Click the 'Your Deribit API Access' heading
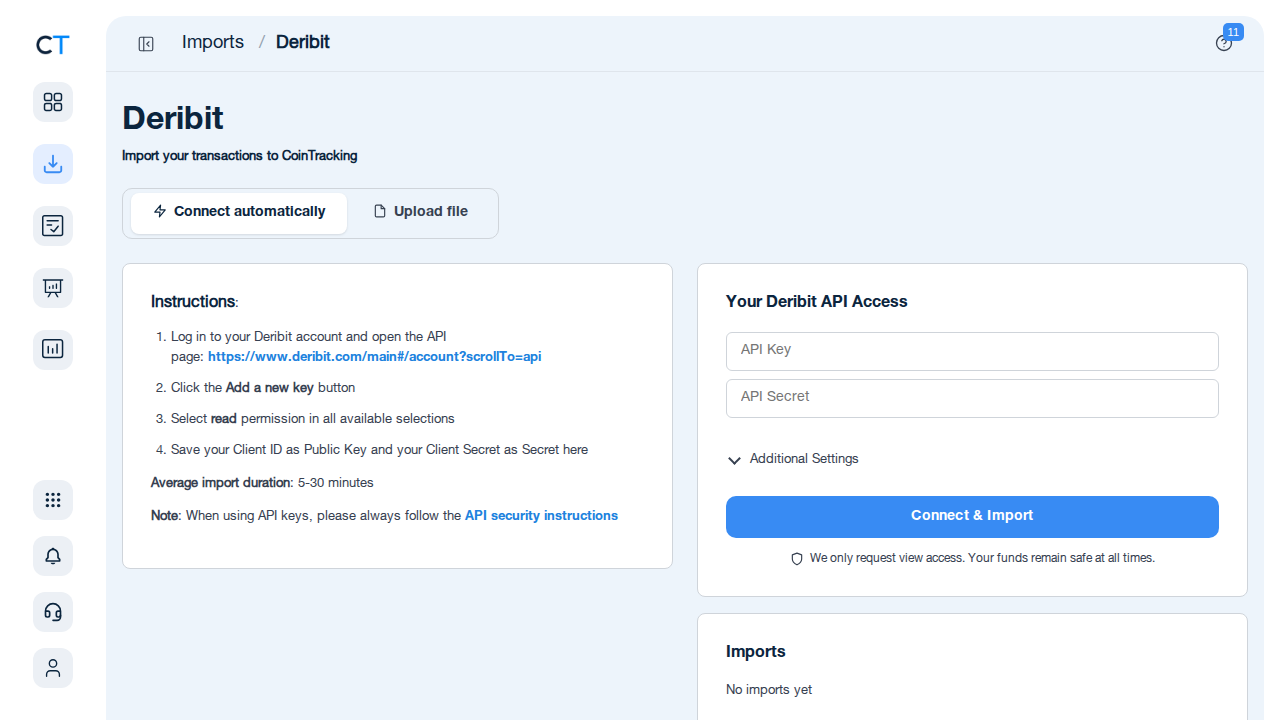This screenshot has height=720, width=1280. [817, 301]
